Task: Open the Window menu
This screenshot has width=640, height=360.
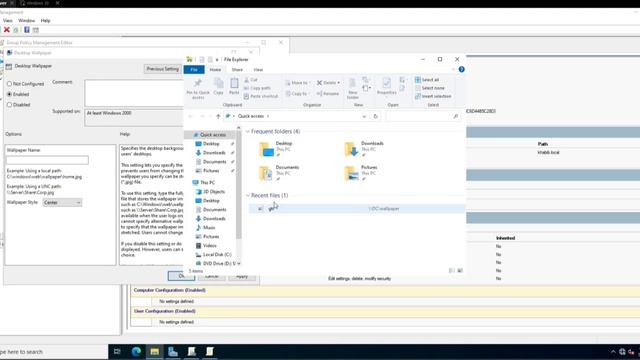Action: click(27, 20)
